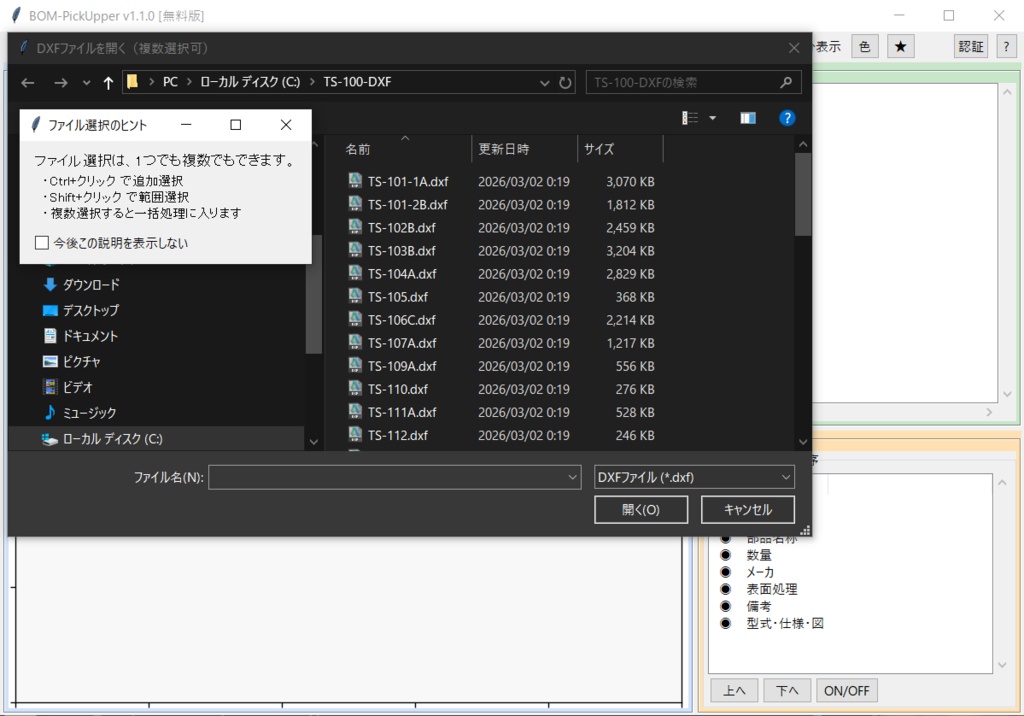Open help with the blue question icon

787,118
